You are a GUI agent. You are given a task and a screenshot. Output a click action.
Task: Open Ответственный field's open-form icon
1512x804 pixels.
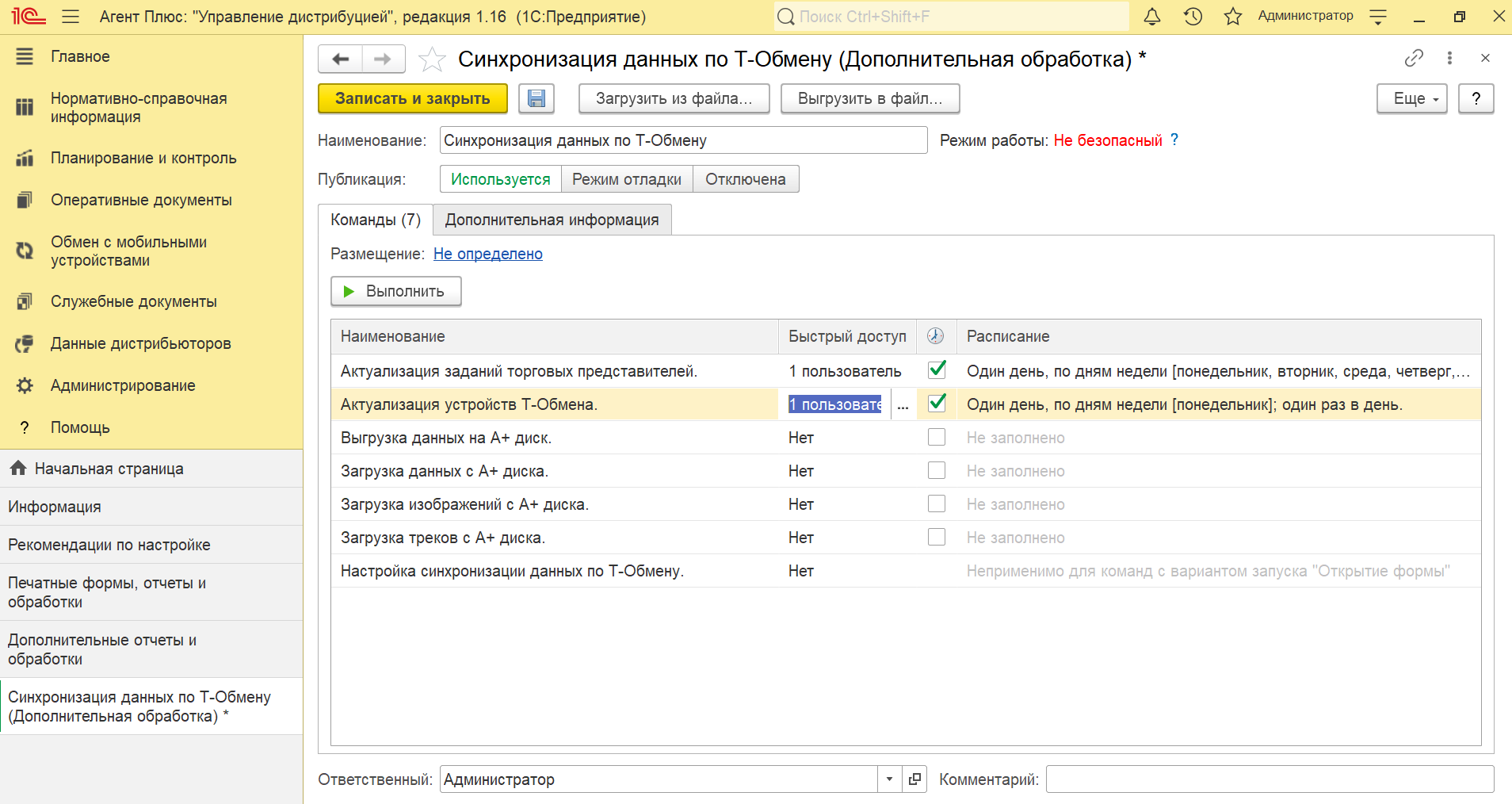click(914, 779)
